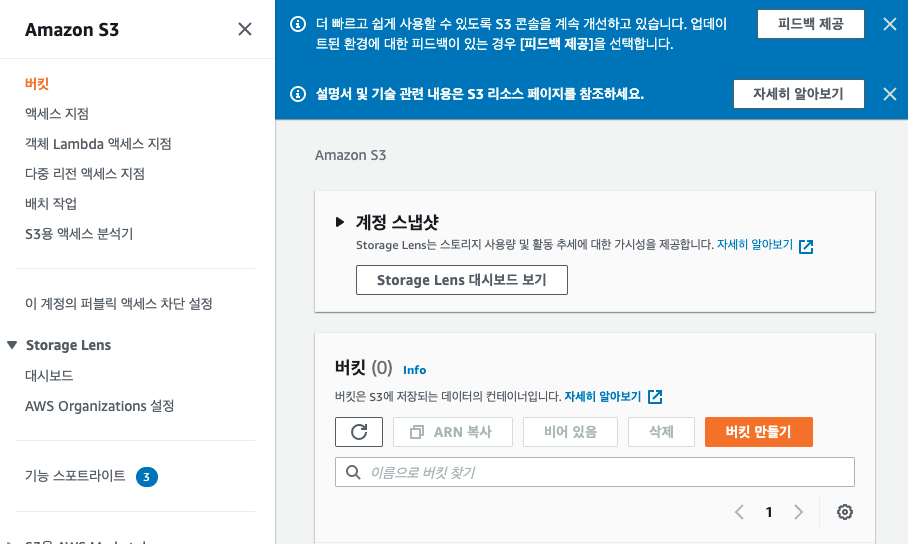The width and height of the screenshot is (908, 544).
Task: Go to next page of buckets
Action: tap(799, 512)
